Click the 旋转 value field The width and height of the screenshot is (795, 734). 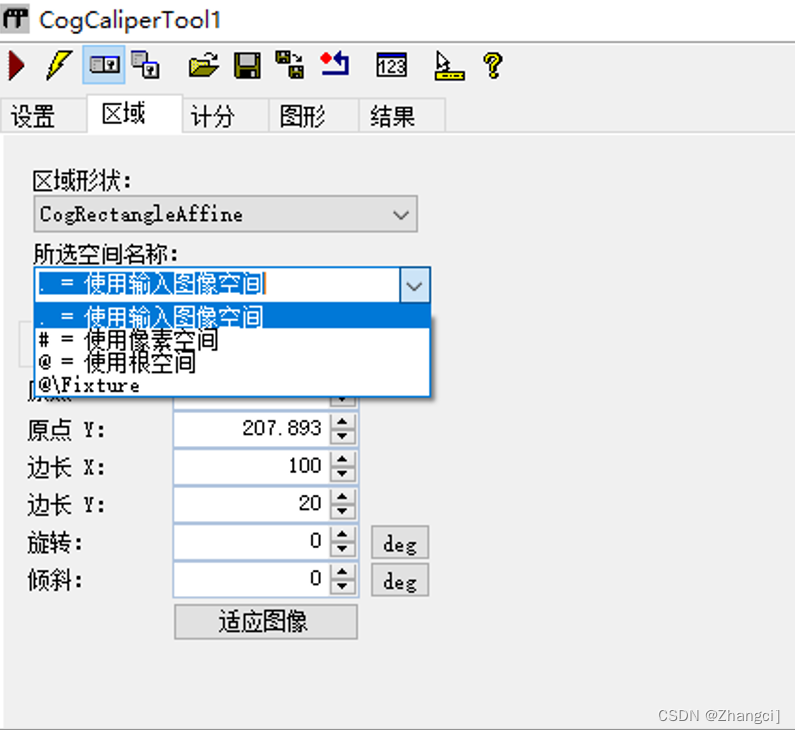(x=252, y=541)
